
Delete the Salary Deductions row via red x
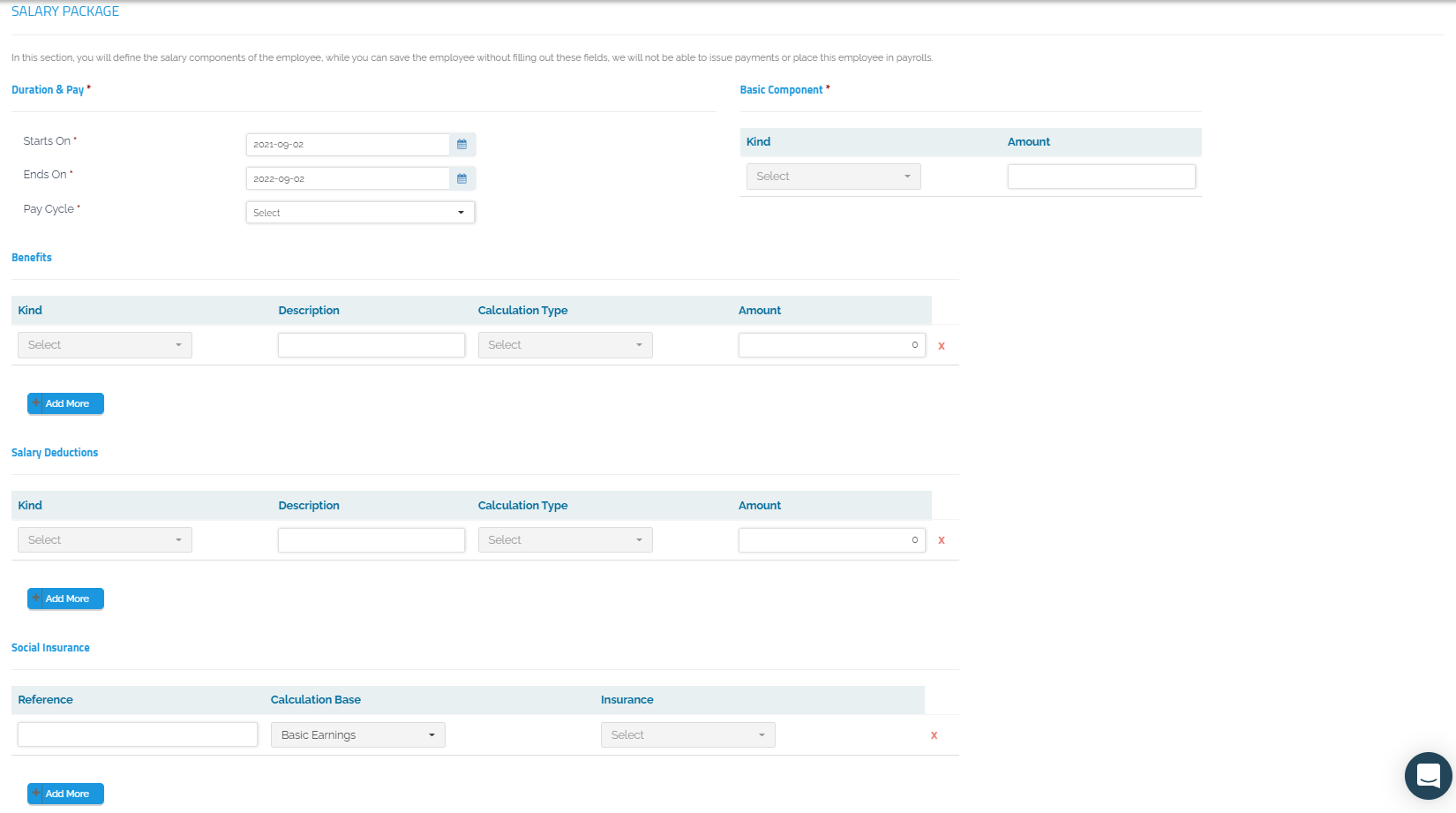pyautogui.click(x=942, y=540)
